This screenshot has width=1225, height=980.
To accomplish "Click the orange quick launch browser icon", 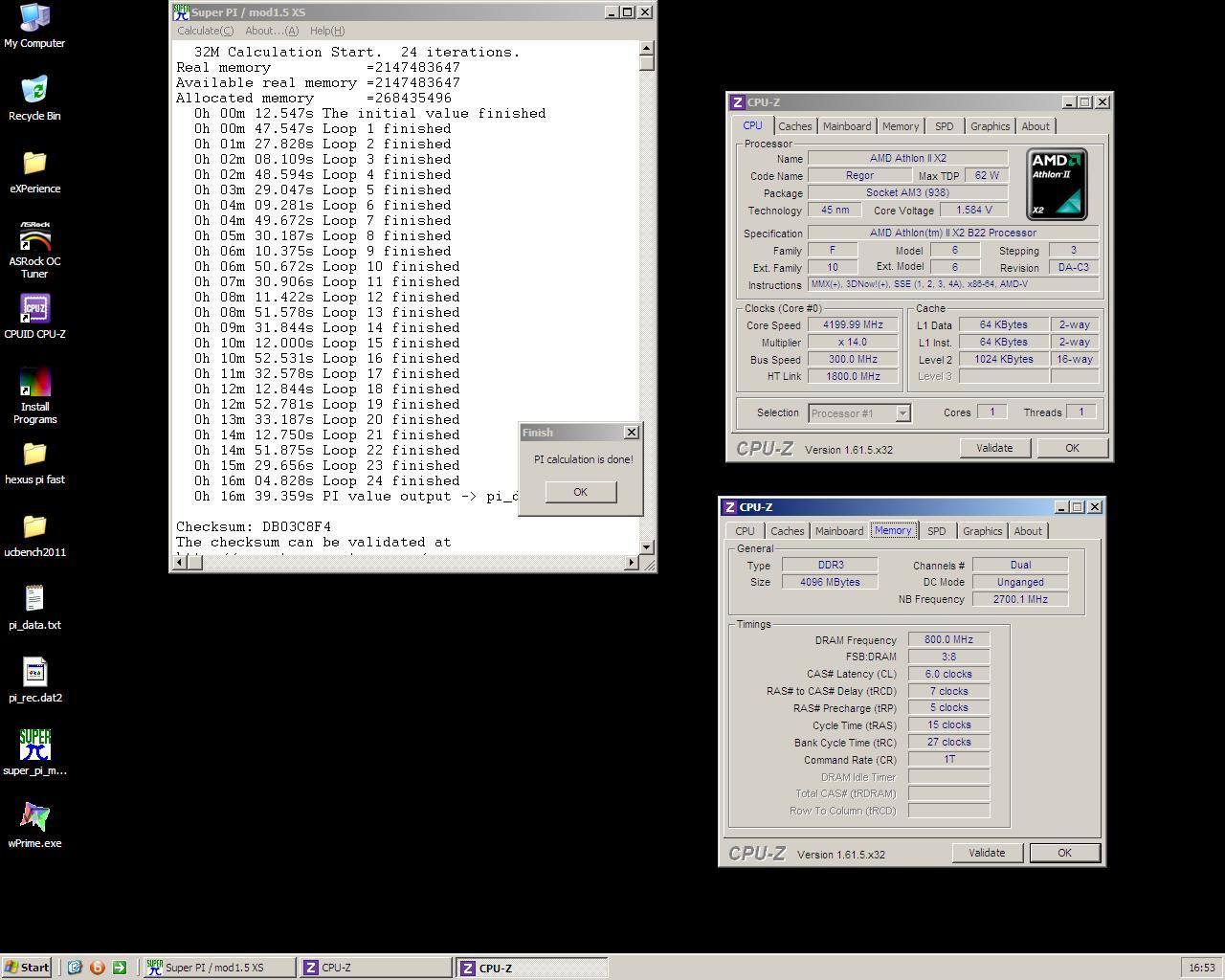I will (97, 968).
